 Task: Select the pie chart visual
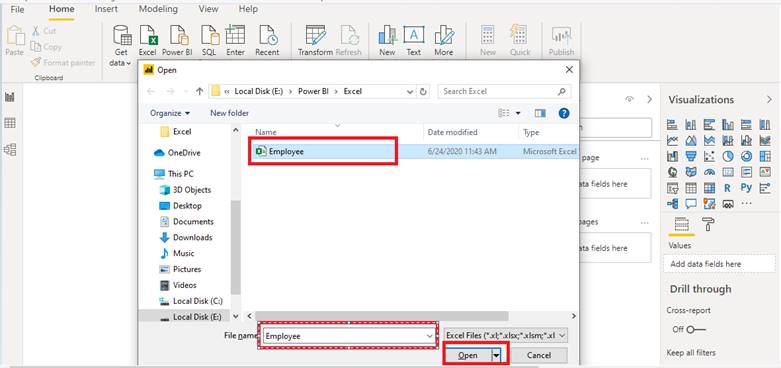(x=728, y=156)
